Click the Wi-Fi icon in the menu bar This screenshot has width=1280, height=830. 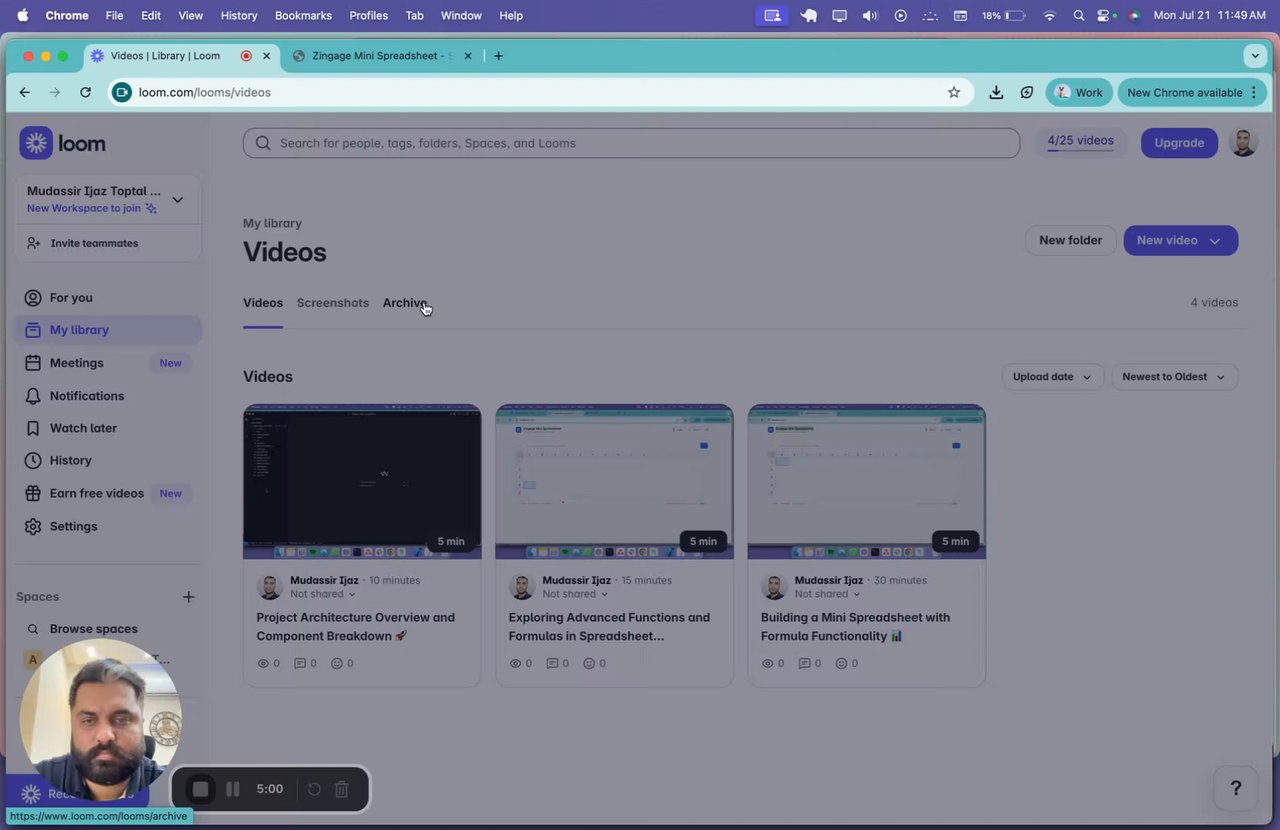pyautogui.click(x=1049, y=16)
